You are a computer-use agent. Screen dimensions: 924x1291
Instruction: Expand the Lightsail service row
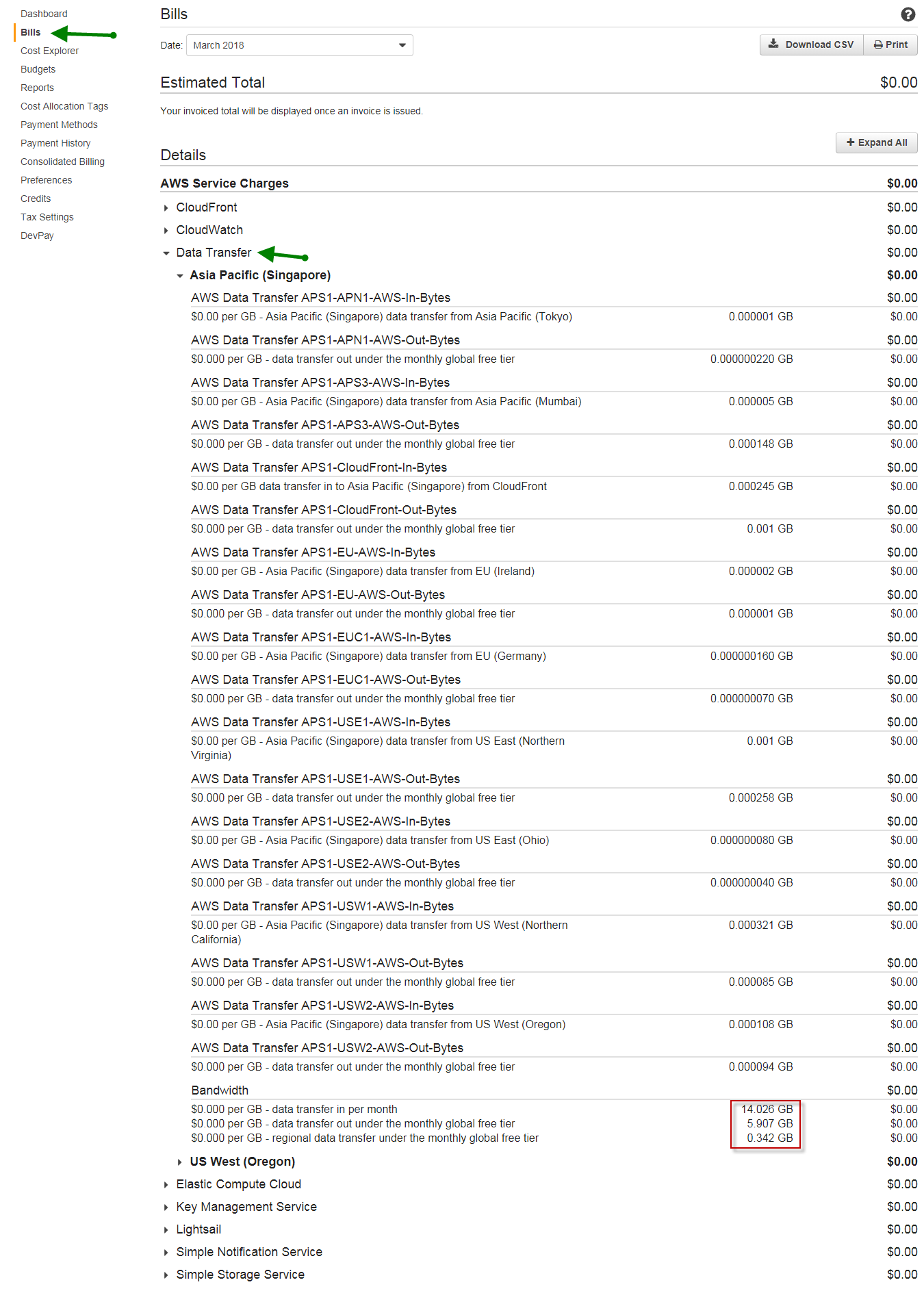click(192, 1229)
